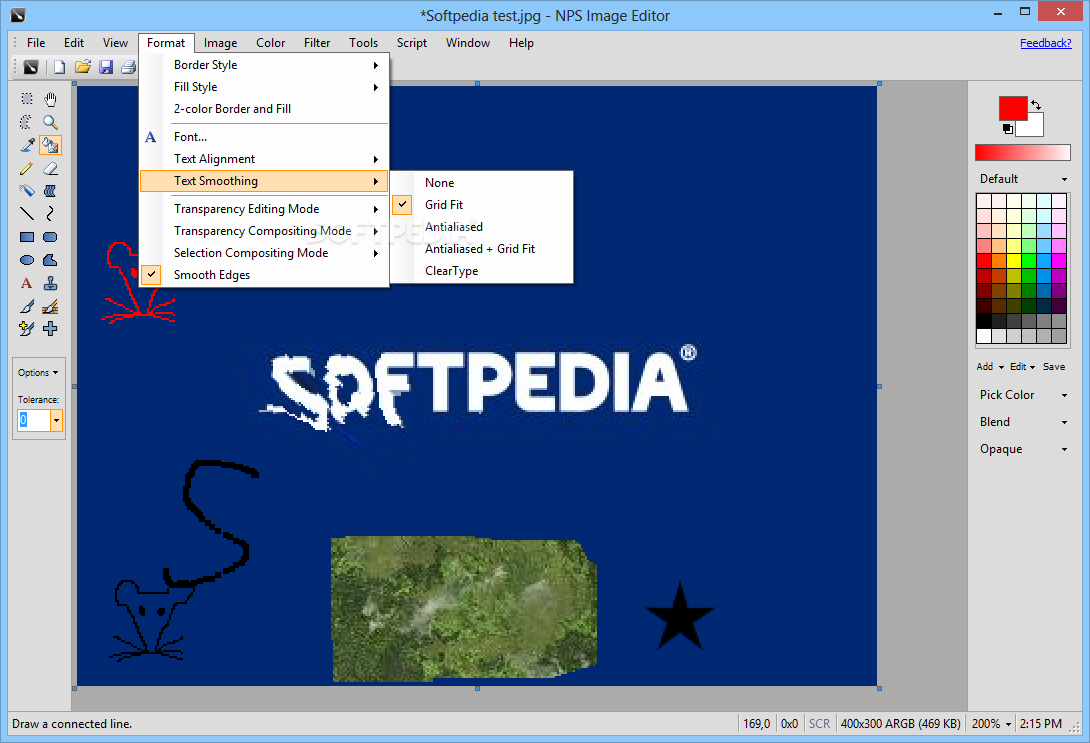Screen dimensions: 1090x743
Task: Expand the Transparency Editing Mode submenu
Action: tap(264, 209)
